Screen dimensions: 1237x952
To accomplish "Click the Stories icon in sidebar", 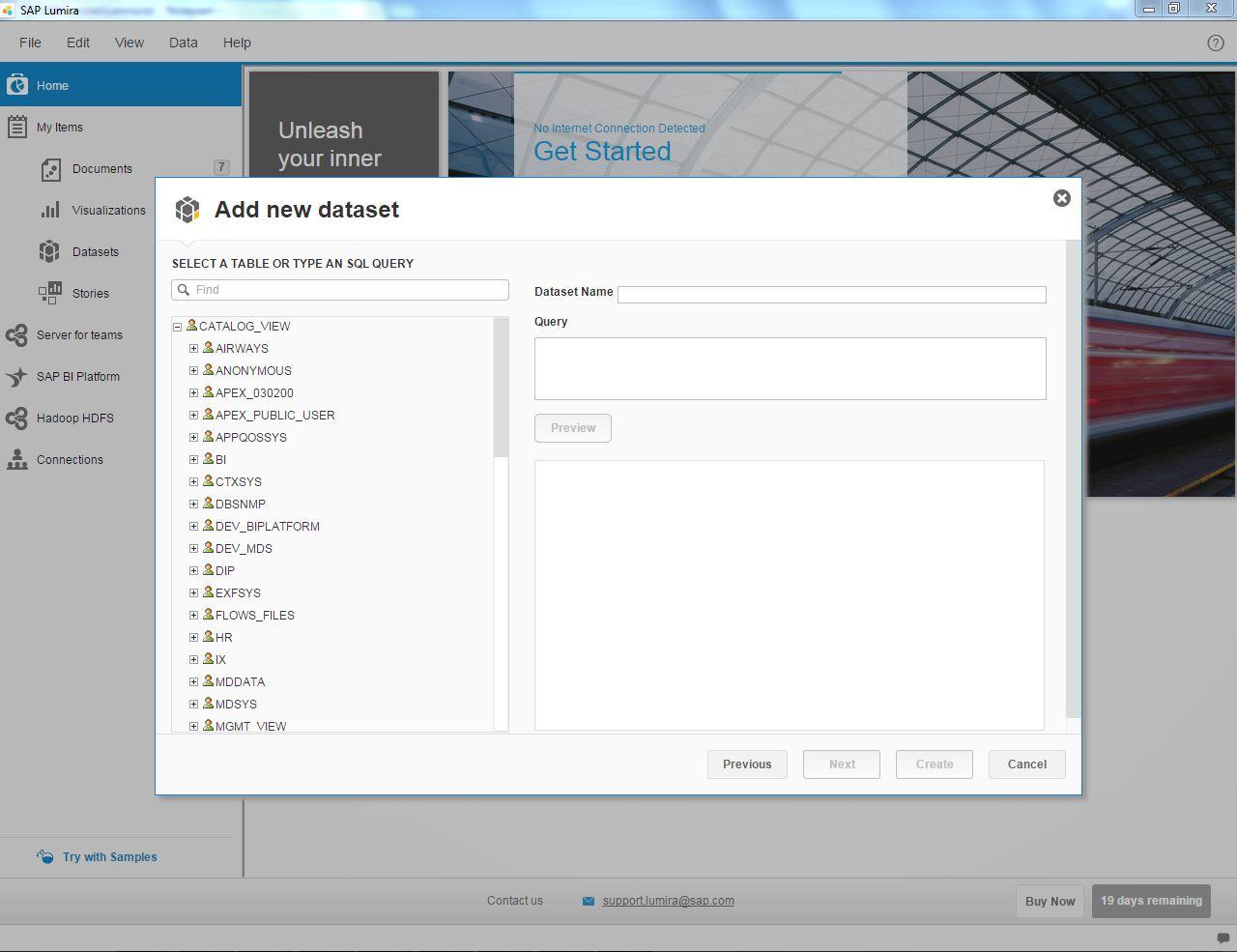I will [49, 293].
